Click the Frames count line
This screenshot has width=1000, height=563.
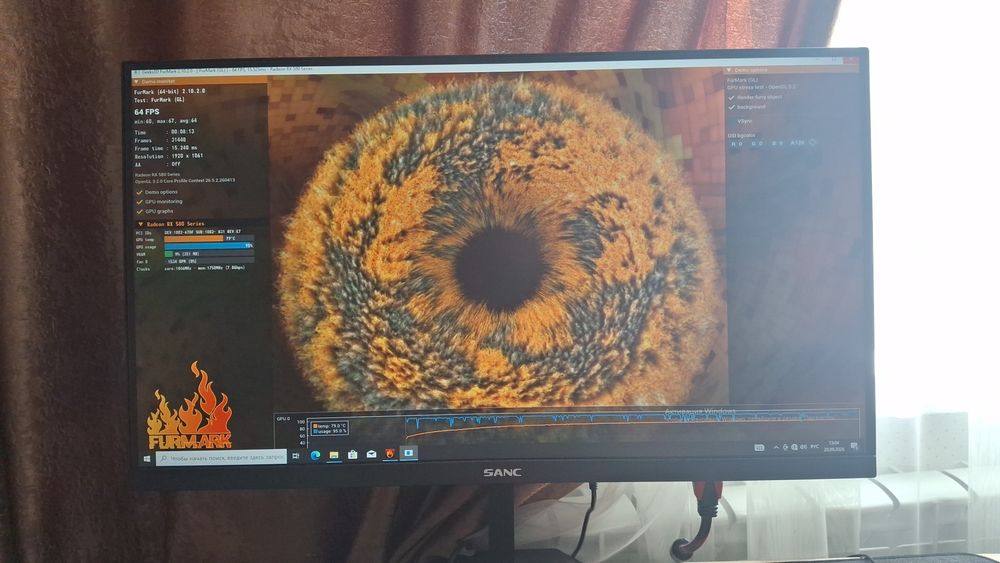coord(160,140)
